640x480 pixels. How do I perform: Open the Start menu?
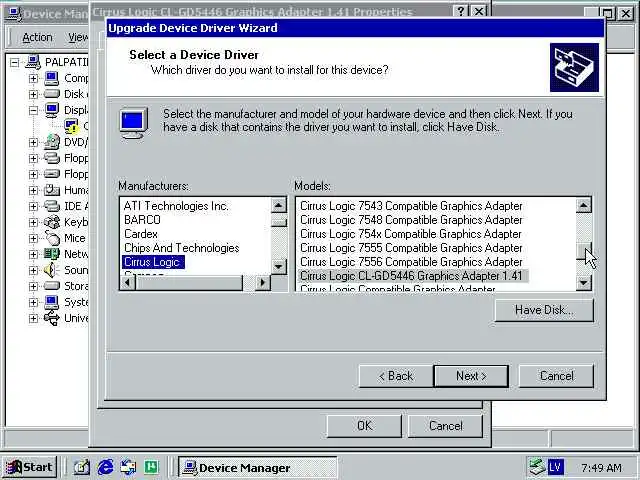pyautogui.click(x=30, y=467)
